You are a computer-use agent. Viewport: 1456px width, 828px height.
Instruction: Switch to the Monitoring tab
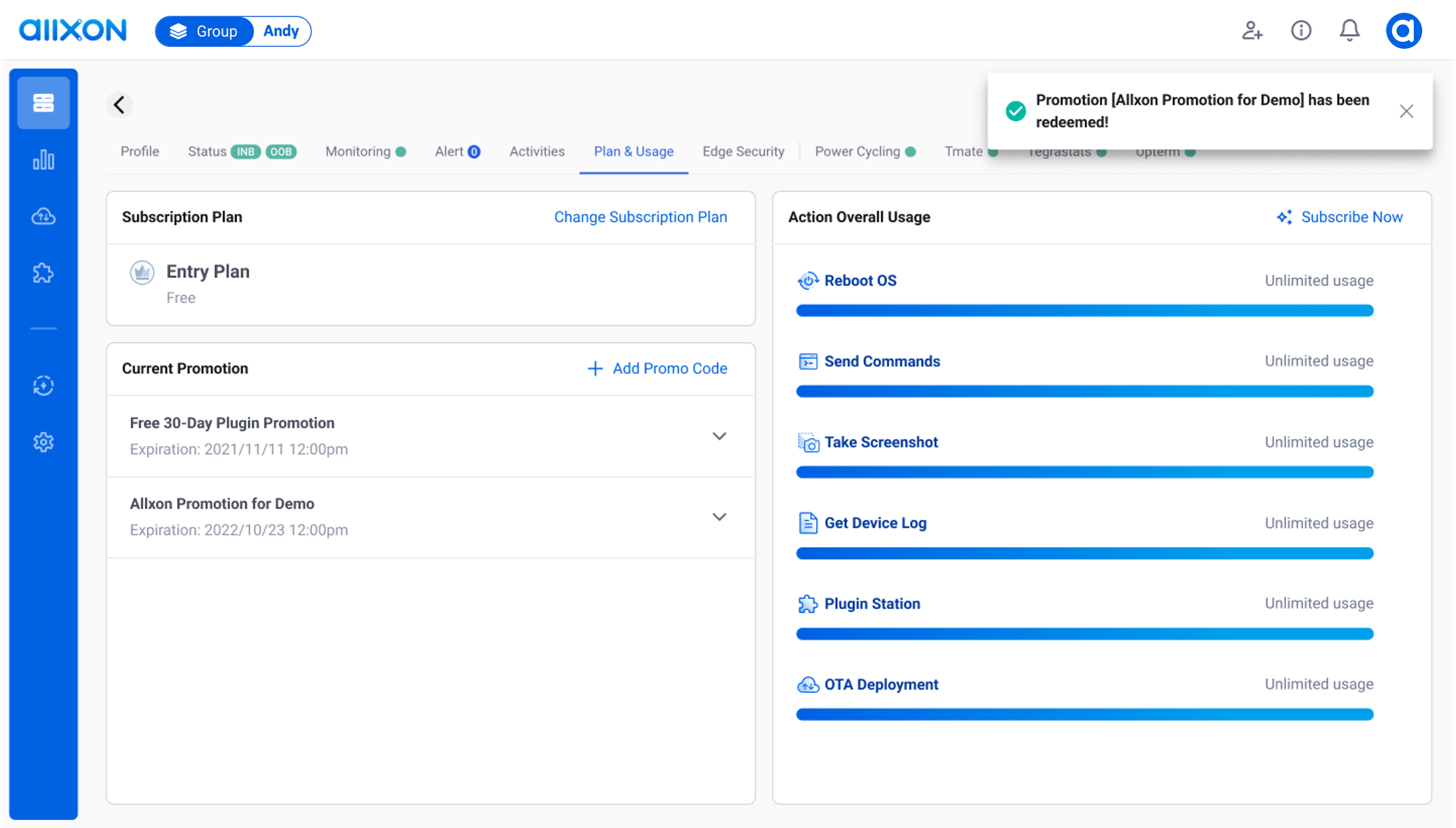click(x=366, y=152)
